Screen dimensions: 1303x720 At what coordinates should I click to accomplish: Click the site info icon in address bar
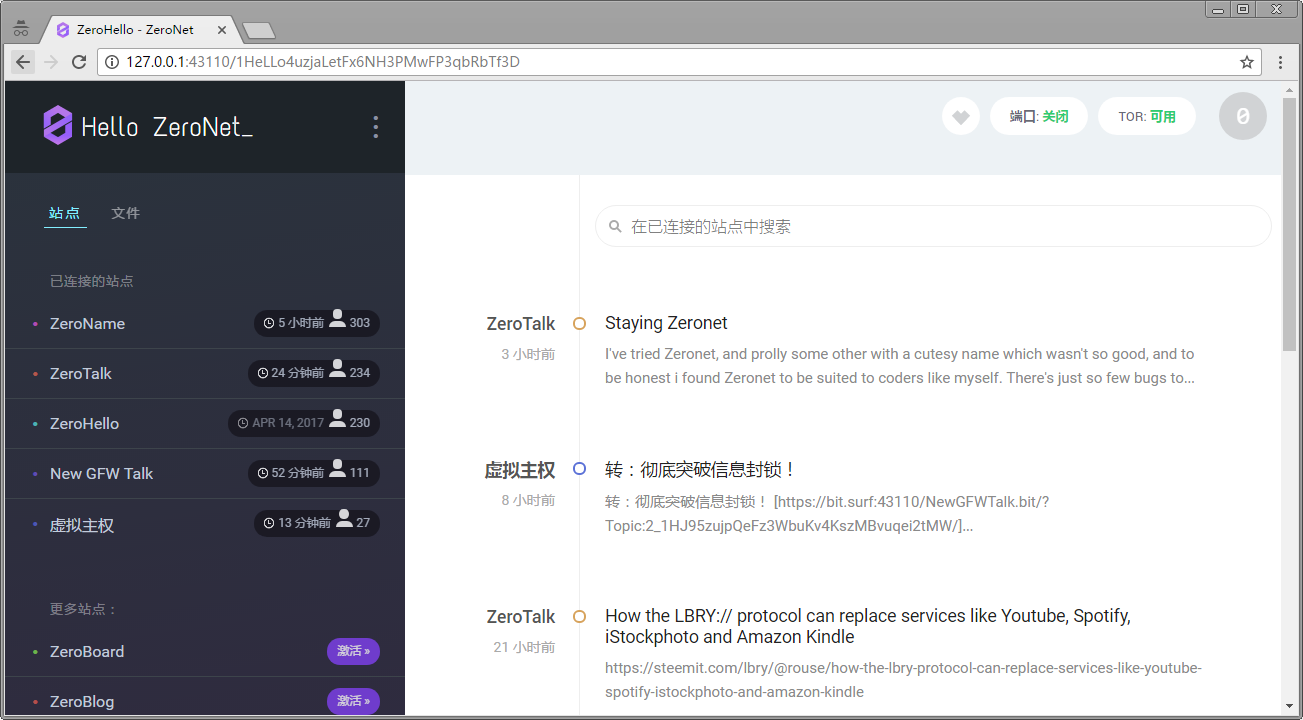(x=112, y=62)
